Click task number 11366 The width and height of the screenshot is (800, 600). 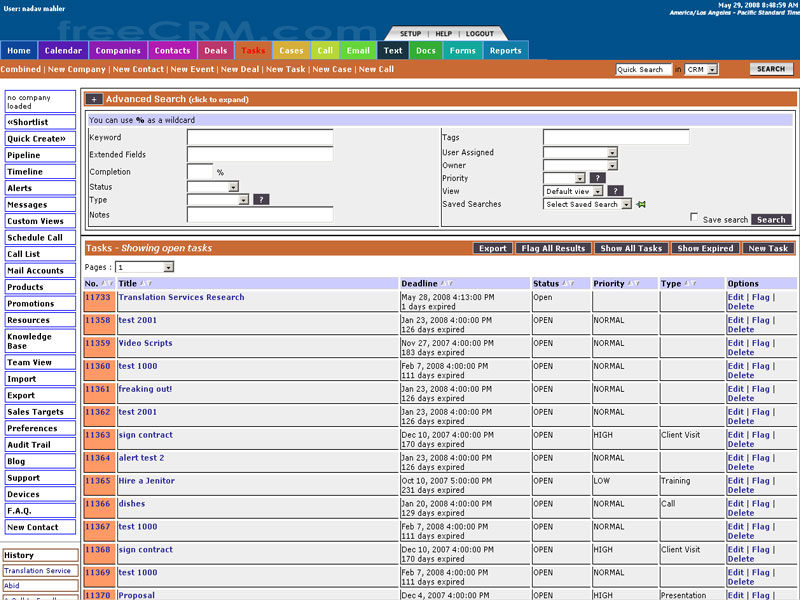click(97, 504)
